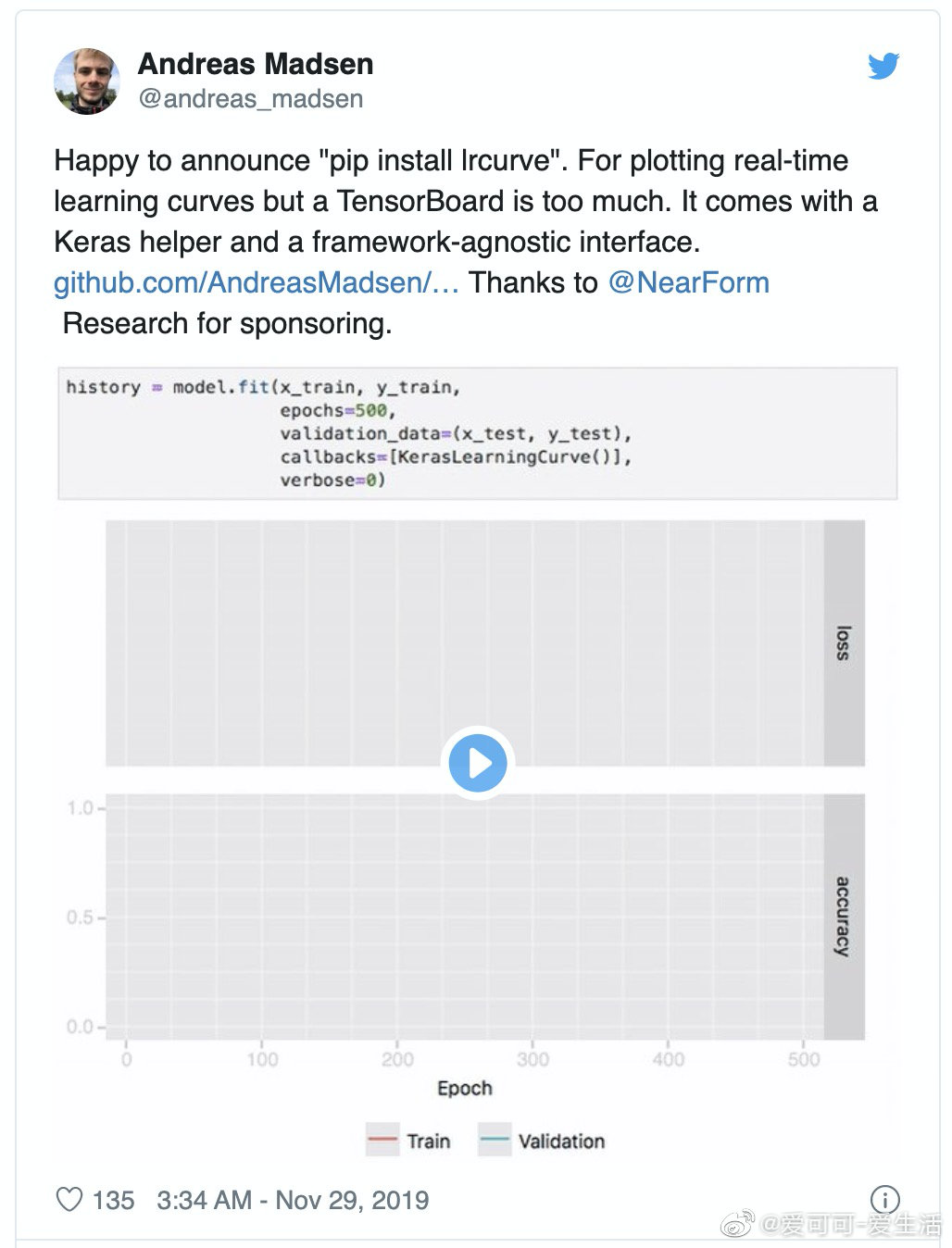Open Andreas Madsen's profile picture
The width and height of the screenshot is (952, 1248).
click(87, 81)
